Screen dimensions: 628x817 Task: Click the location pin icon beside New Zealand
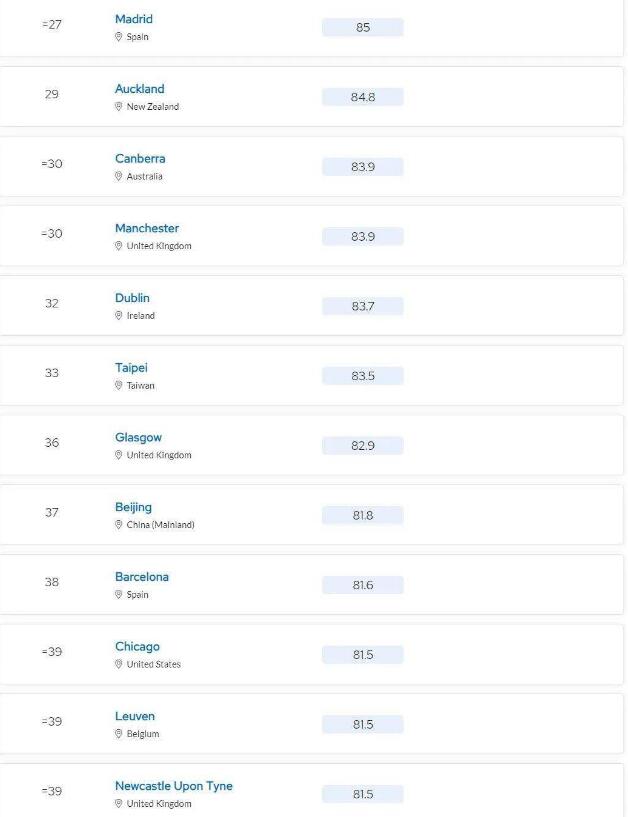click(118, 106)
